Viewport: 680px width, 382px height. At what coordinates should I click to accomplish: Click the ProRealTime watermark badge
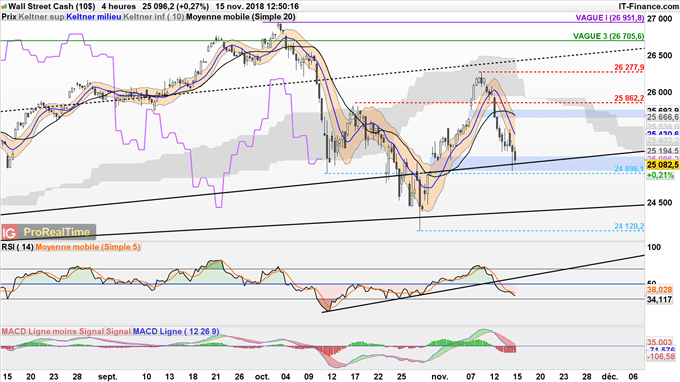click(48, 232)
